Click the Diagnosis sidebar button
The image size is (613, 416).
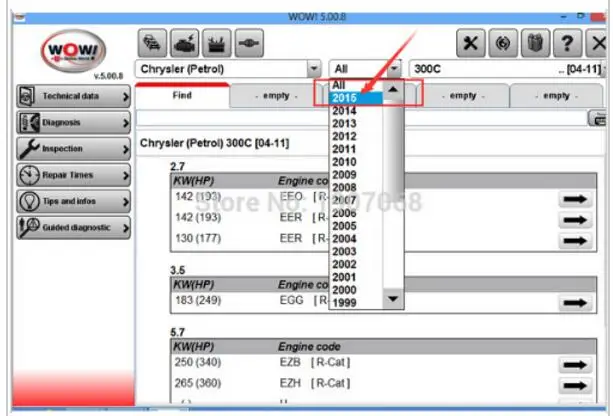73,122
